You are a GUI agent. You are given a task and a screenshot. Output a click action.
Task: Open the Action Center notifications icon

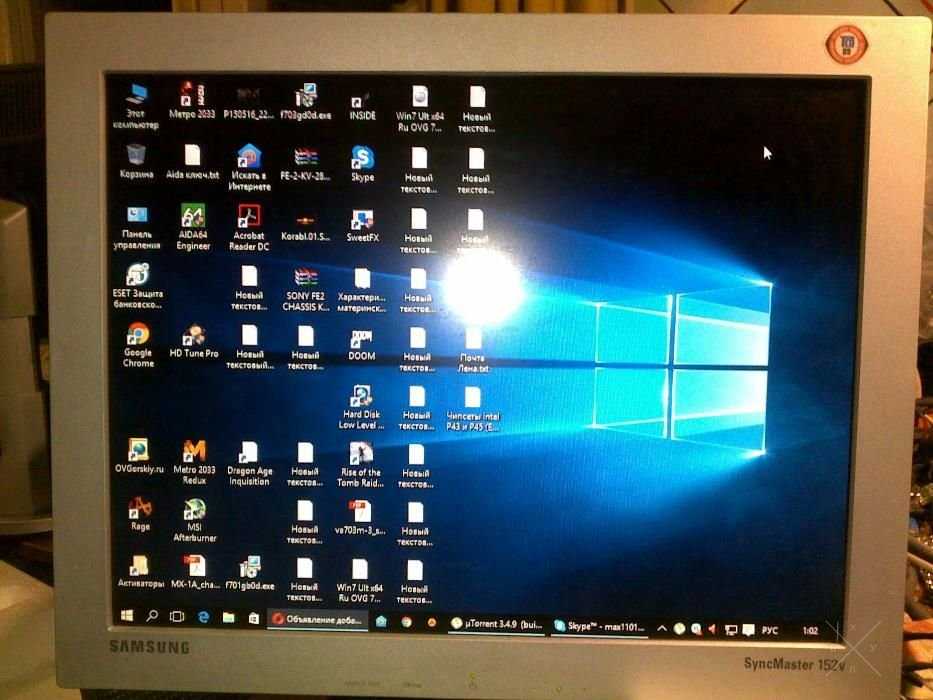click(x=749, y=629)
